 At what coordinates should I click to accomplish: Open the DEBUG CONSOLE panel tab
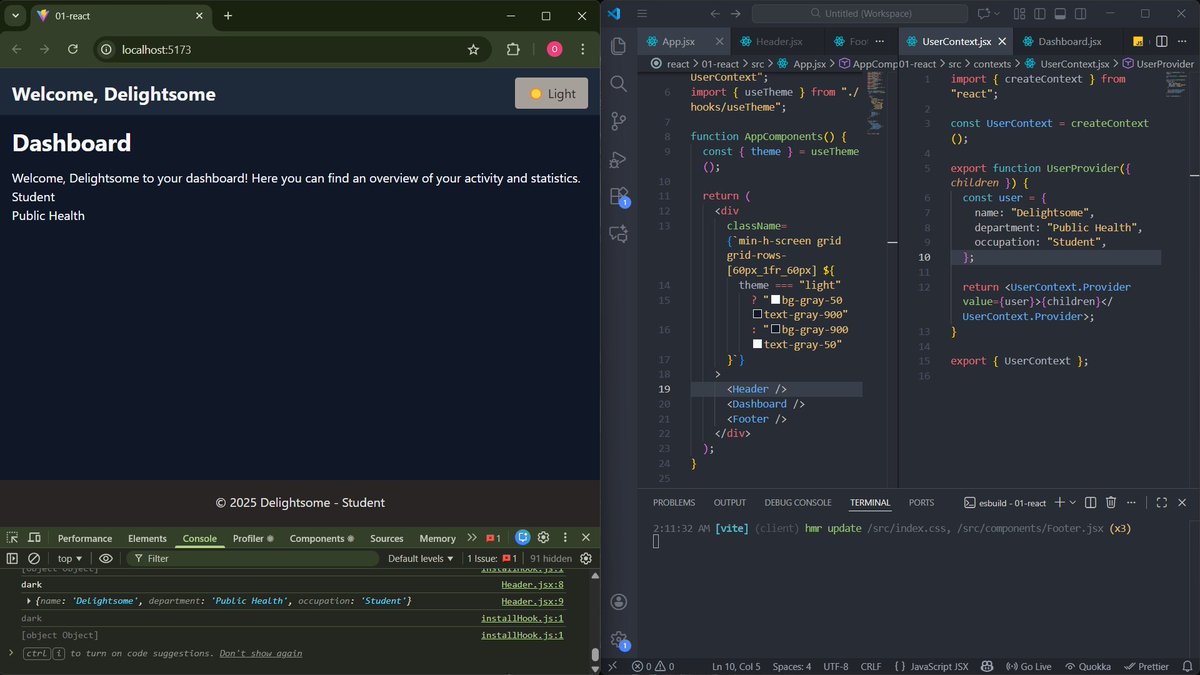click(x=798, y=502)
